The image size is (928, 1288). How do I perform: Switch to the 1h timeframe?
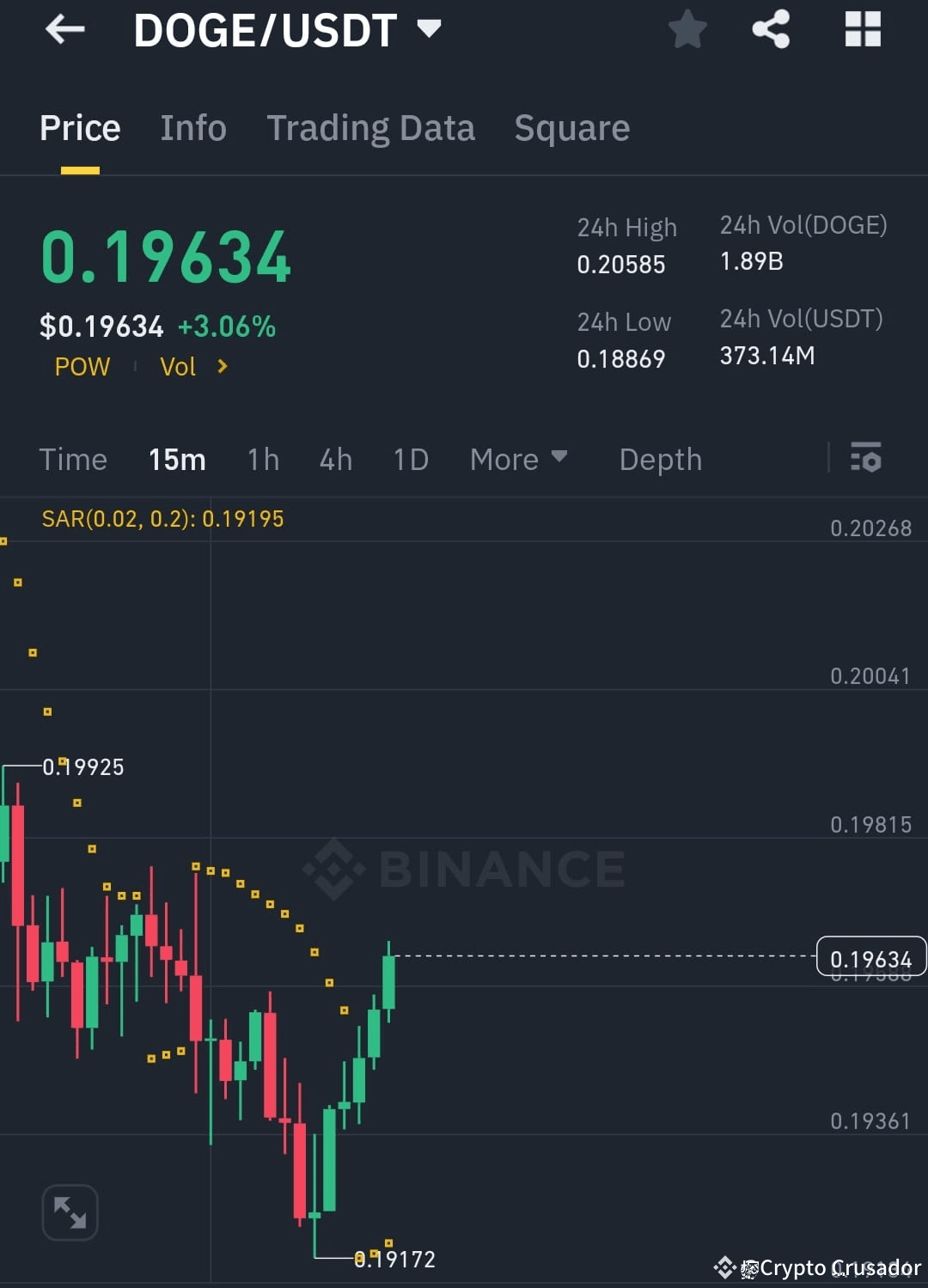click(x=263, y=459)
